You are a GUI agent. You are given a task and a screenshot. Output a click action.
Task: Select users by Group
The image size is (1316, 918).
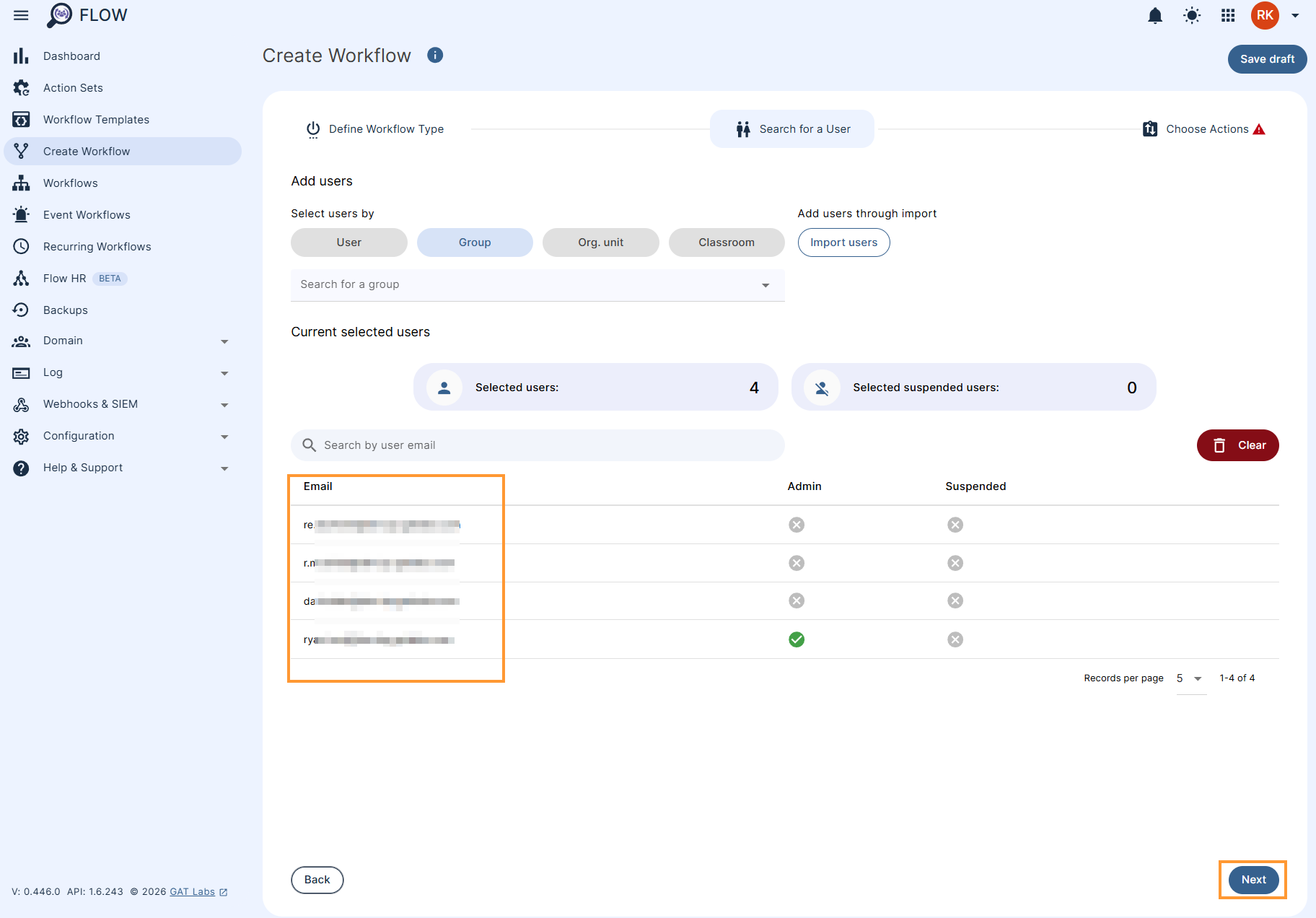point(475,242)
